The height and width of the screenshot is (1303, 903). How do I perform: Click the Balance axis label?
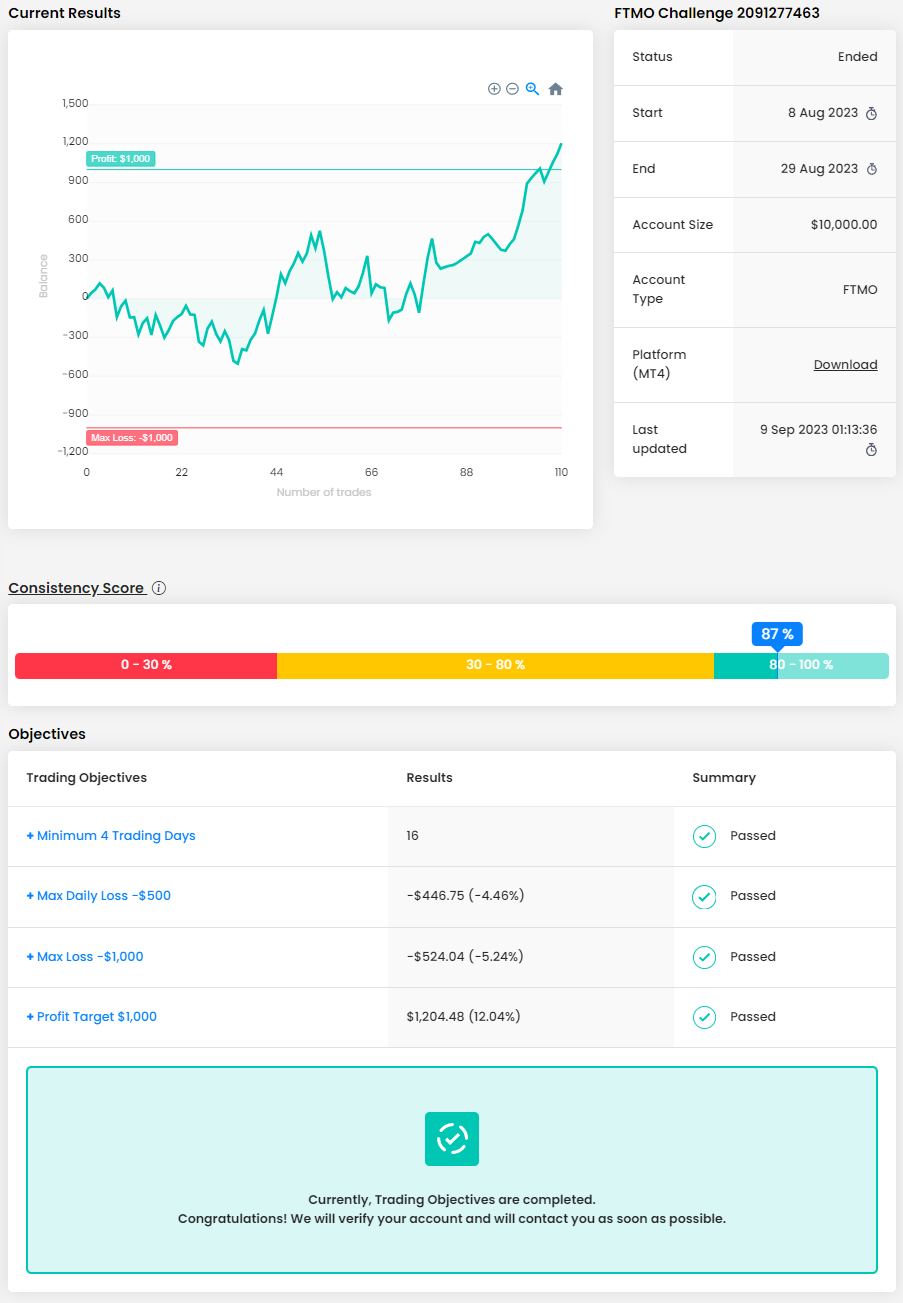(44, 275)
